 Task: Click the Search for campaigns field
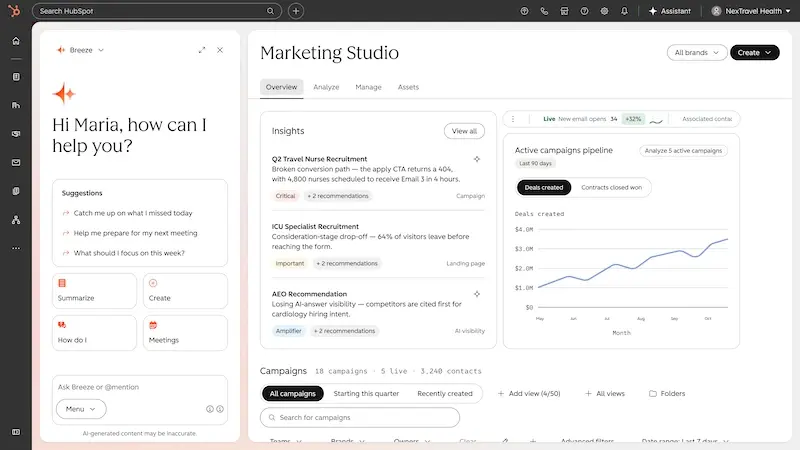coord(360,417)
